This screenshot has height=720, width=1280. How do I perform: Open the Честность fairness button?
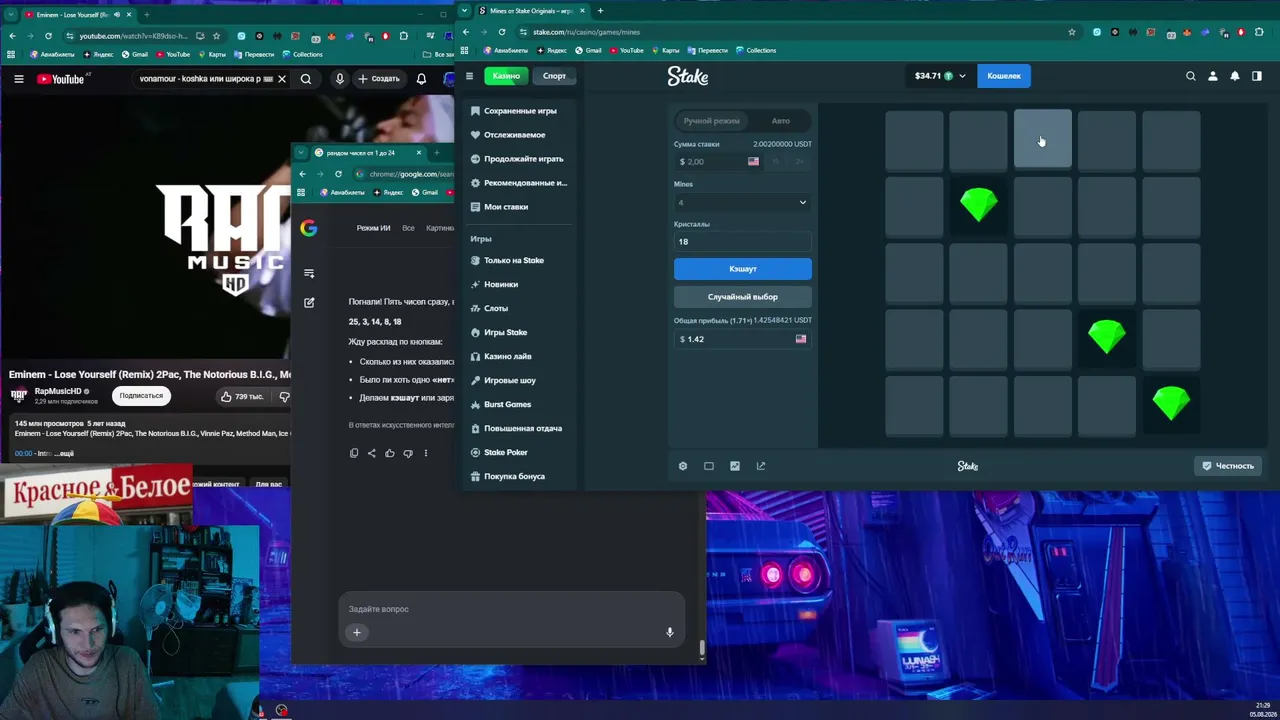(1227, 466)
